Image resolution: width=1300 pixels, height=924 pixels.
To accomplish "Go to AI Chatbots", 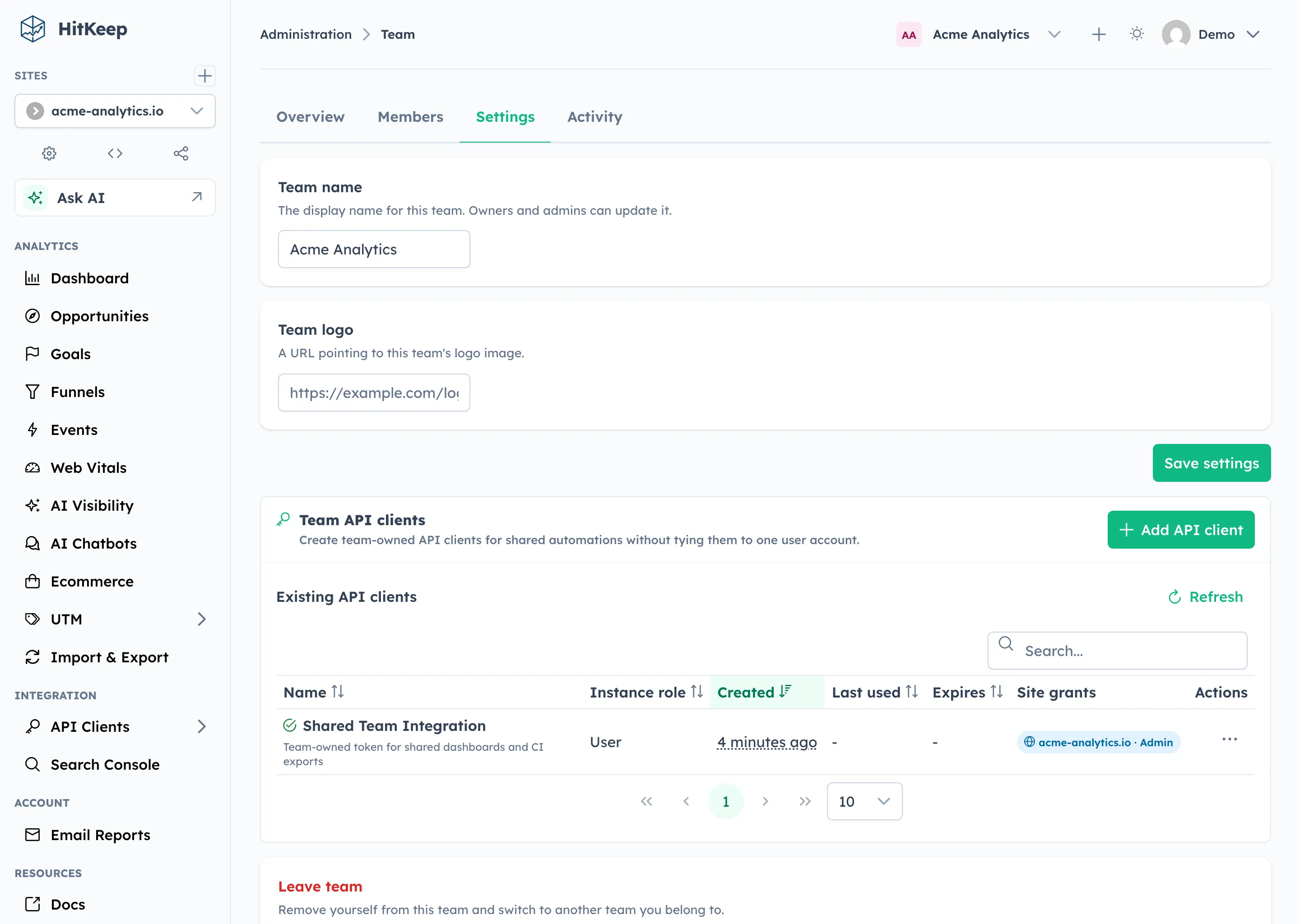I will pos(115,543).
